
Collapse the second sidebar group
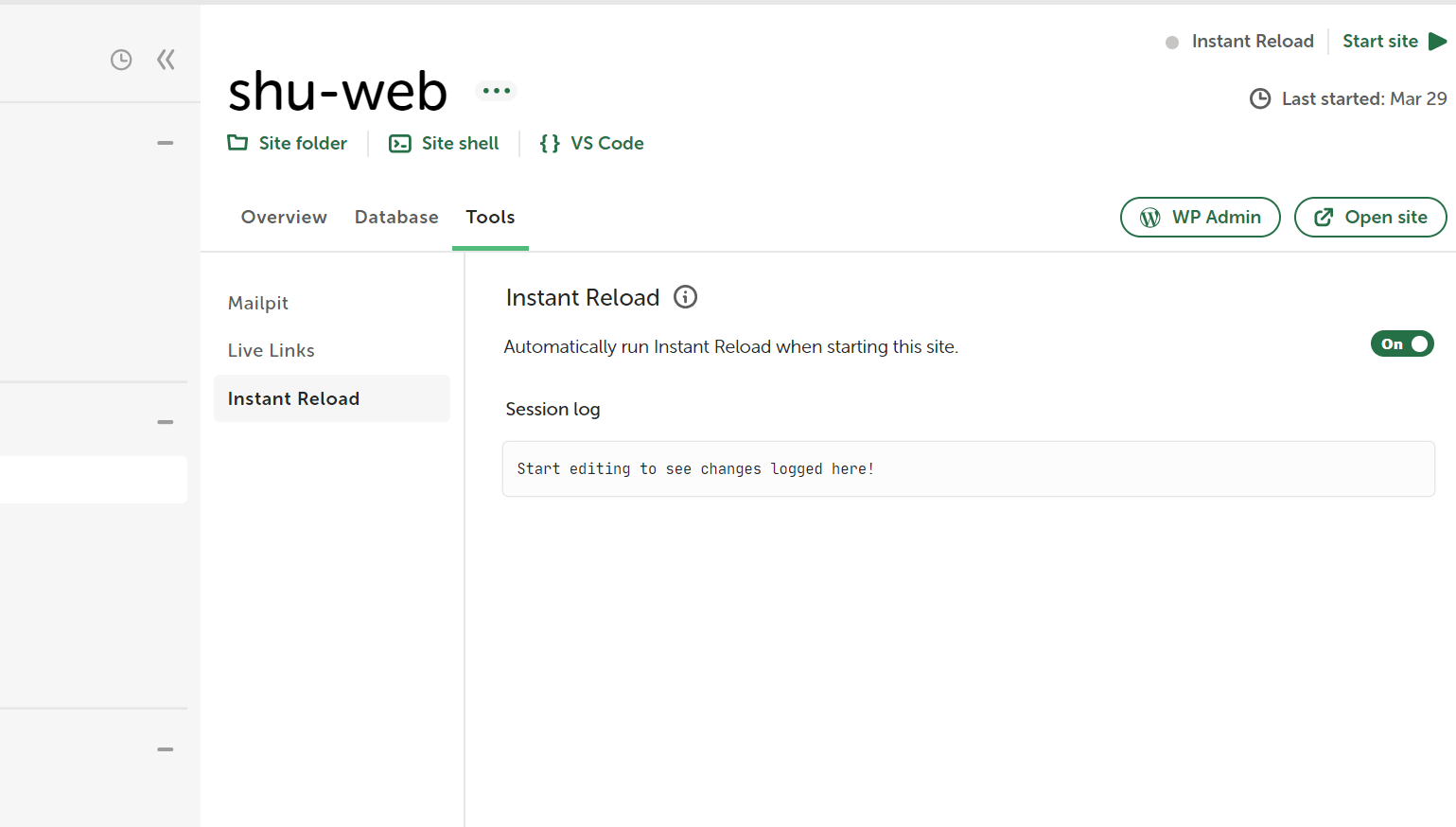(166, 422)
